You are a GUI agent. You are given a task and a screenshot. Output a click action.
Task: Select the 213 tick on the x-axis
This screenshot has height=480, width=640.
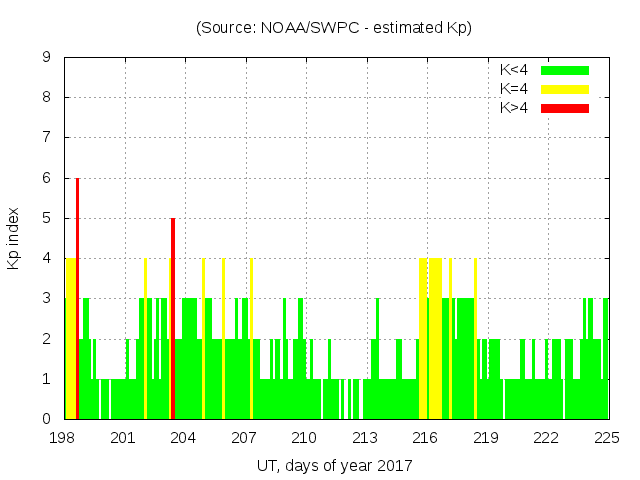pyautogui.click(x=365, y=438)
